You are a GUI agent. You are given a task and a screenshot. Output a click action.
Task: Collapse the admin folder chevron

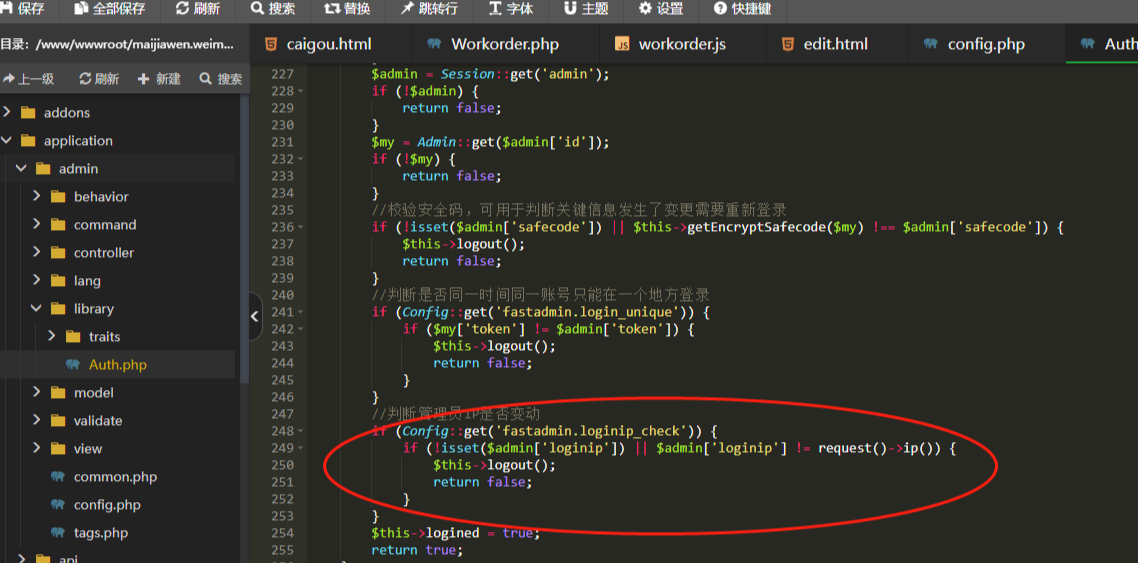click(22, 168)
